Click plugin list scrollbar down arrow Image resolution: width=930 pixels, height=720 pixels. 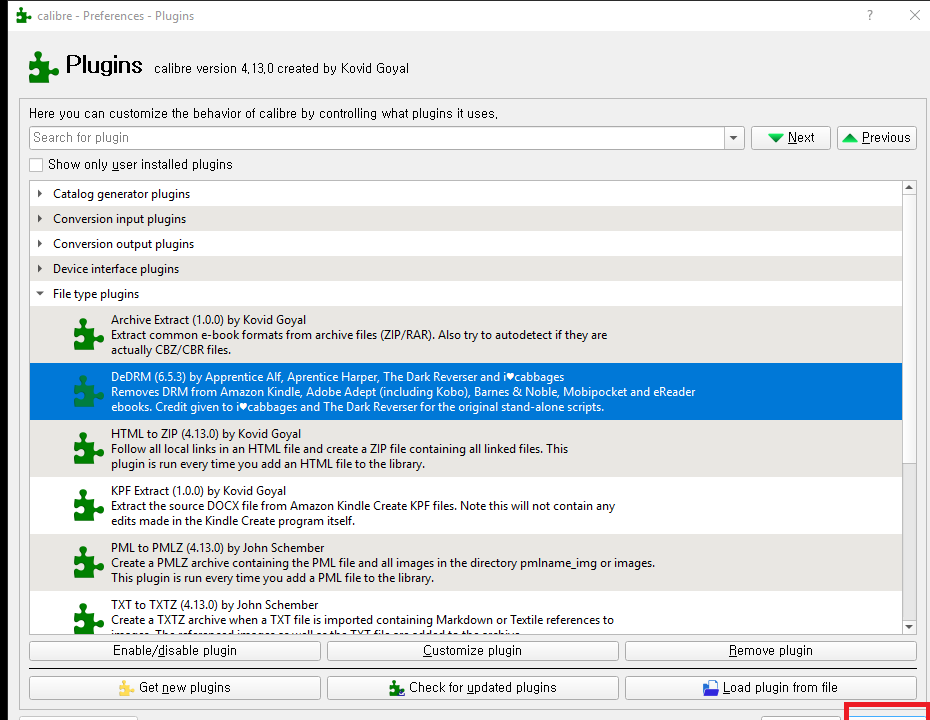(909, 627)
